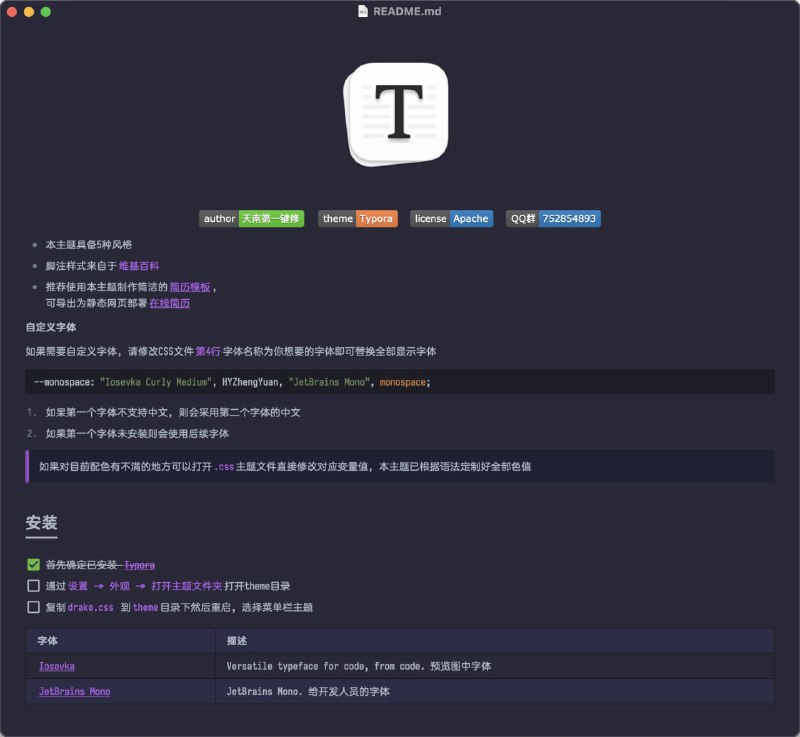Open the Iosevka font link

pyautogui.click(x=57, y=666)
